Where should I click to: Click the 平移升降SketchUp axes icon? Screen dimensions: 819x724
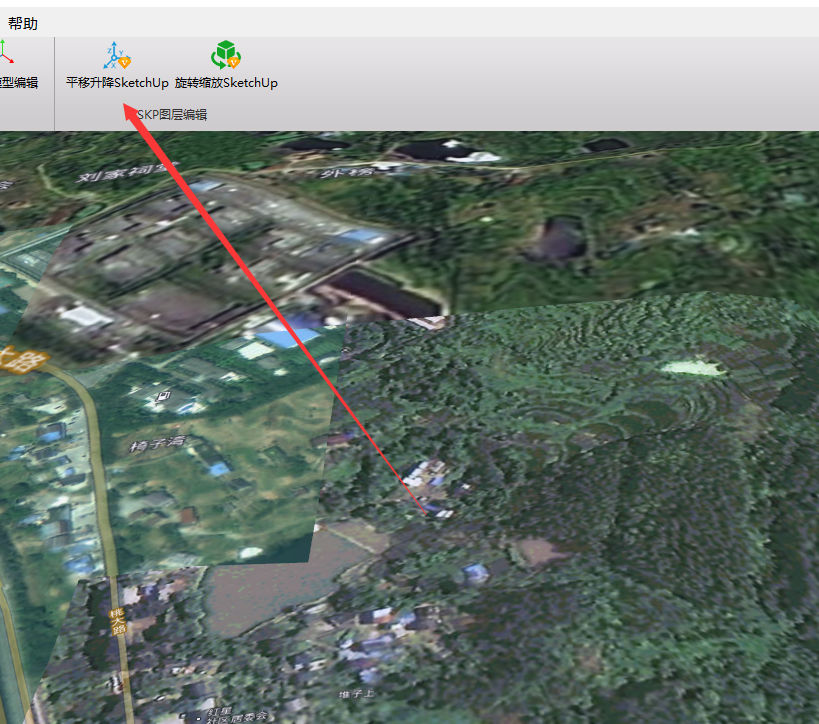(117, 56)
